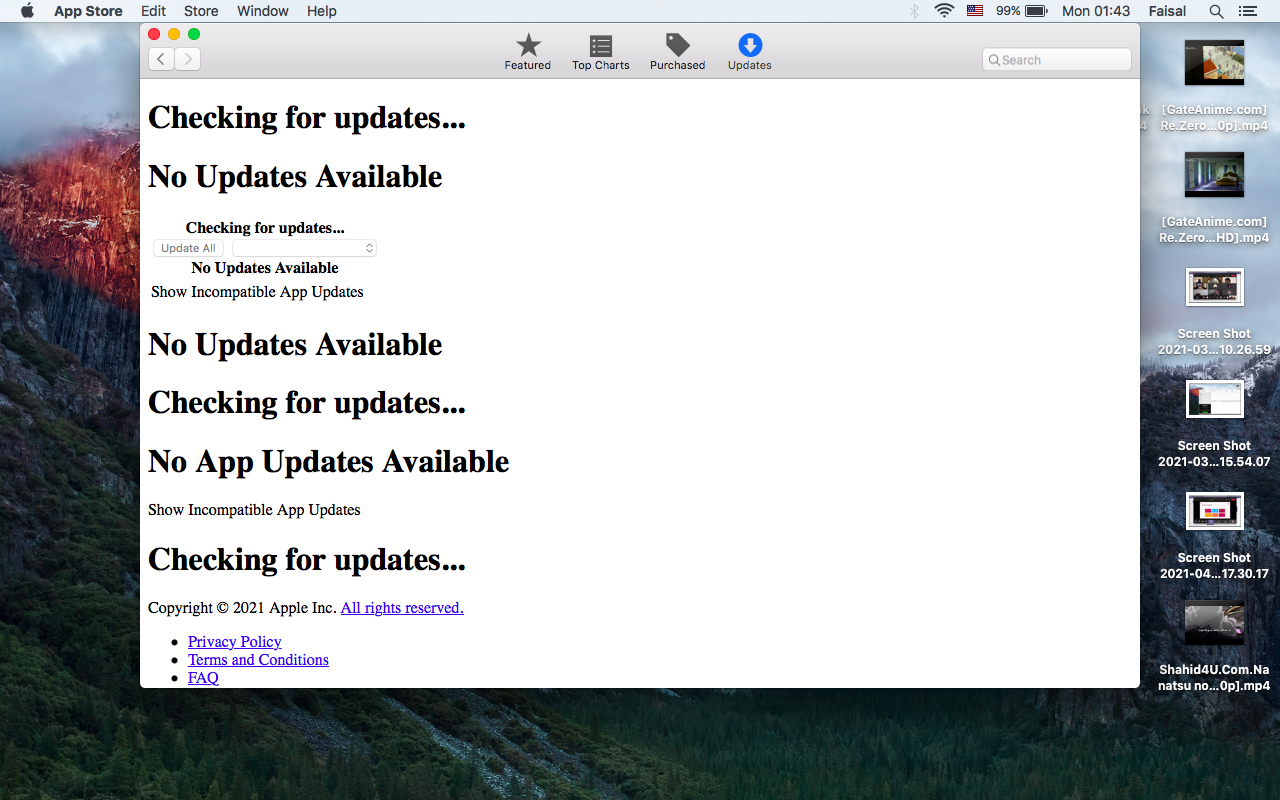Open the Purchased tag tab
The image size is (1280, 800).
coord(677,52)
